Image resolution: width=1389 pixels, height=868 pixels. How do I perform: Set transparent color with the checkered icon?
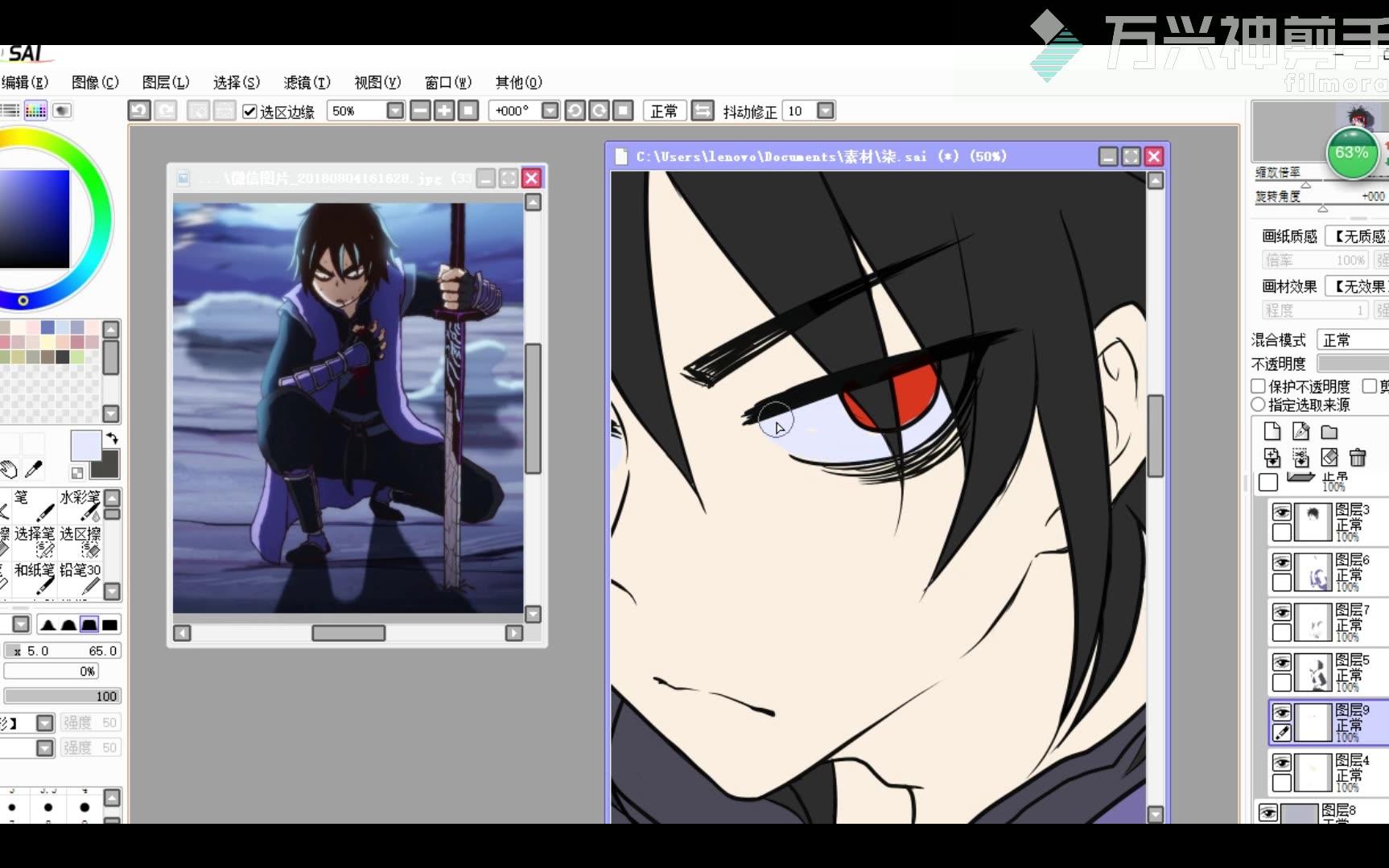(x=77, y=473)
